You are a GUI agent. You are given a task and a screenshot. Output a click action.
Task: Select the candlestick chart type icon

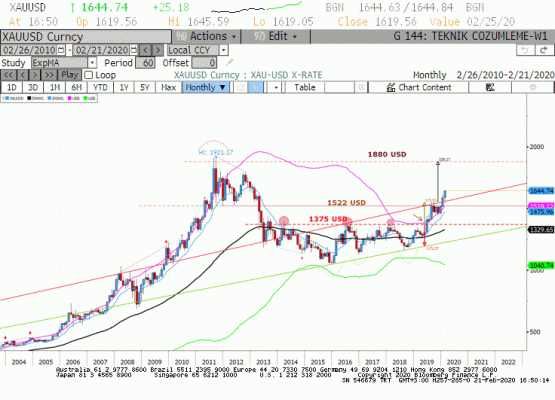tap(256, 87)
